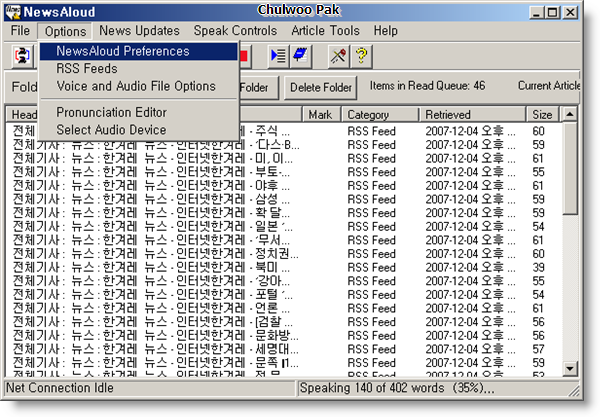Sort list by Mark column header
The image size is (600, 417).
tap(321, 114)
